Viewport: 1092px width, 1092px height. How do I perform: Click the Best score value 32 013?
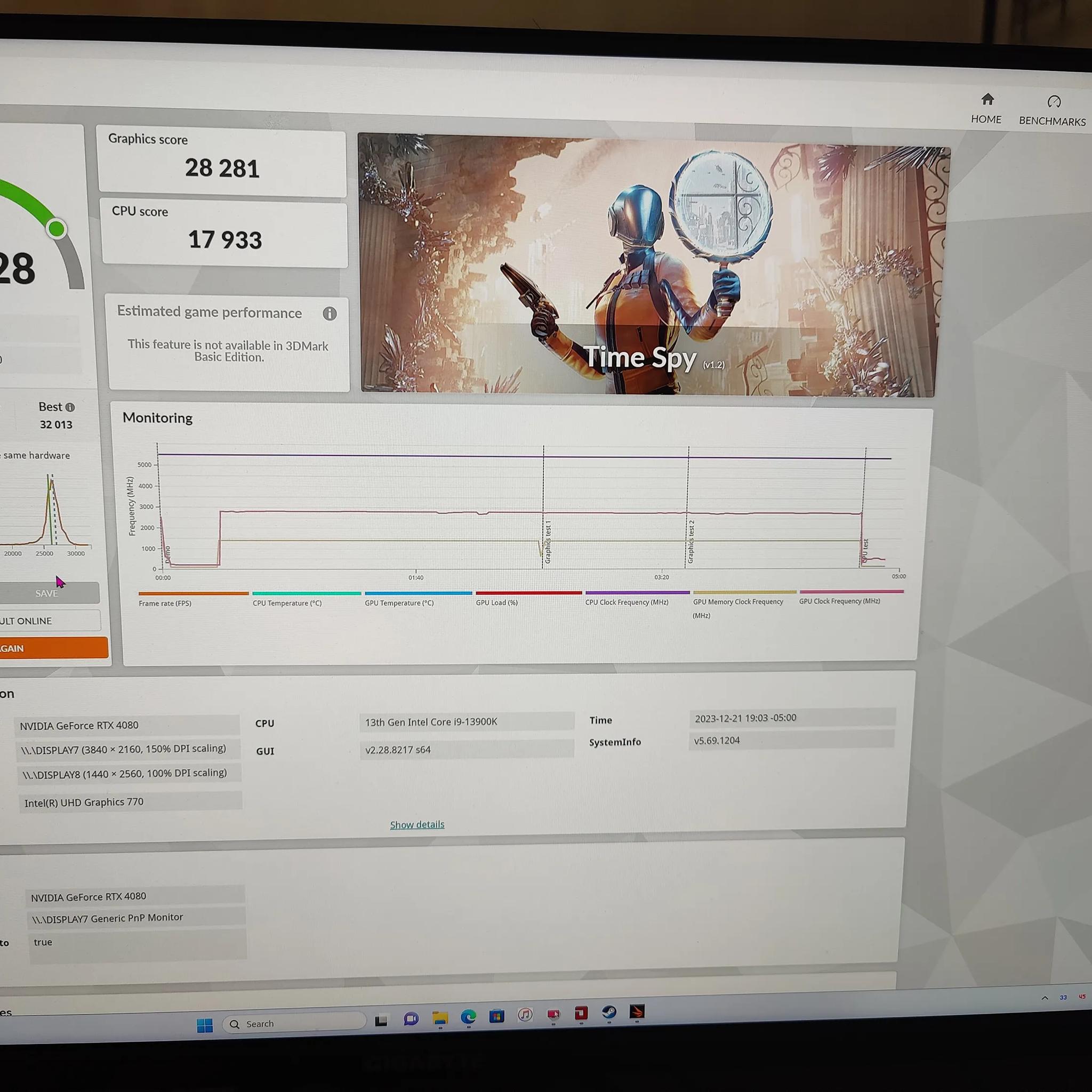[56, 424]
